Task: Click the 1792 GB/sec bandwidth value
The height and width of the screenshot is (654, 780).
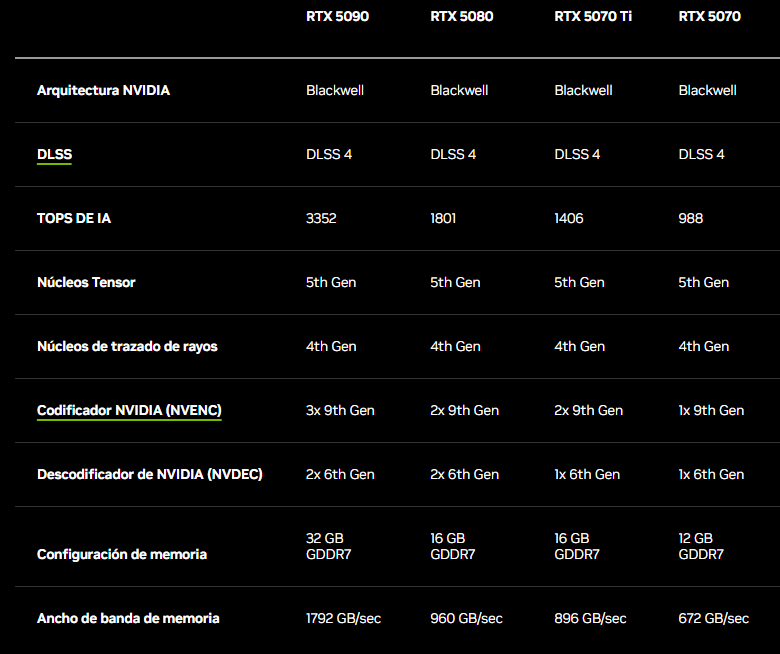Action: (x=343, y=618)
